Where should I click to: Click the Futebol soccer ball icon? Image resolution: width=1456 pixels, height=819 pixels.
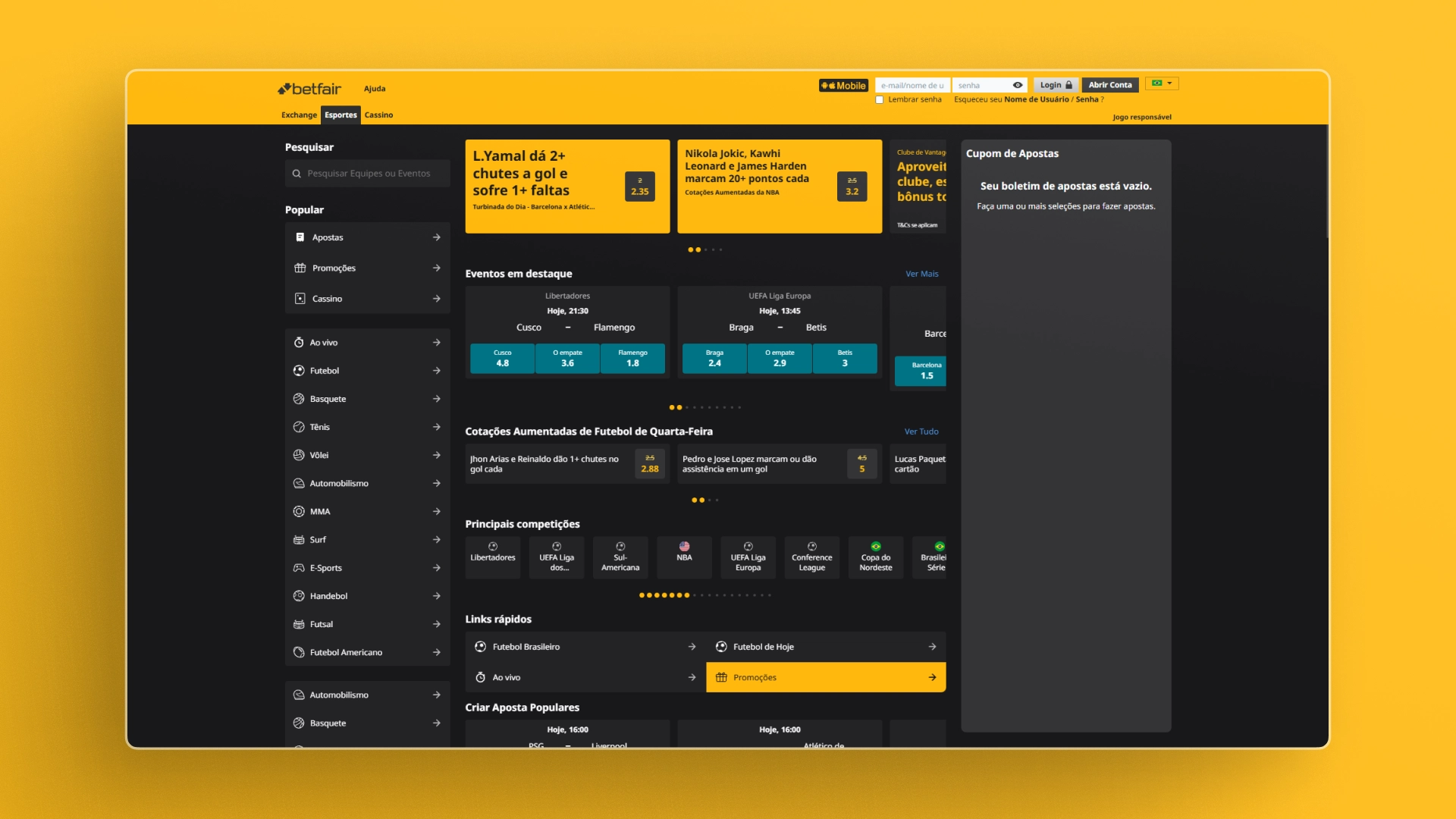(299, 371)
